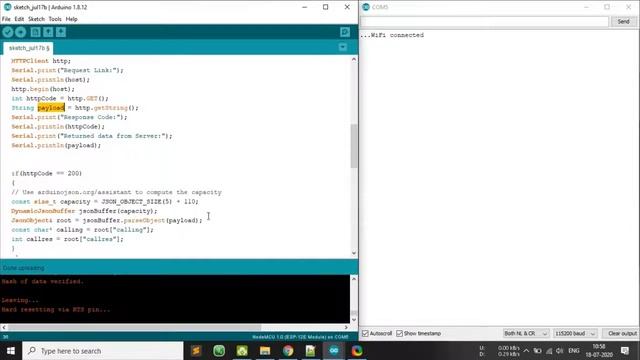Open the 115200 baud rate dropdown
Viewport: 640px width, 360px height.
coord(575,333)
